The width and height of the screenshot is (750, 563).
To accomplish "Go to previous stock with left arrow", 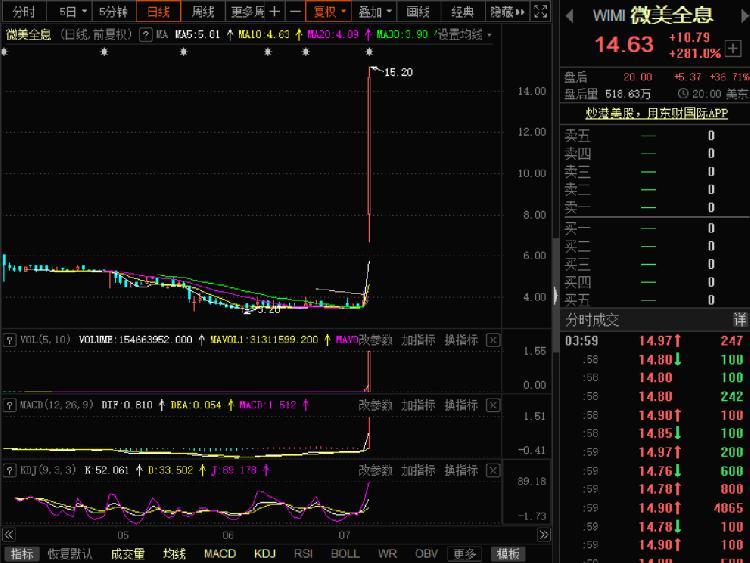I will (x=569, y=16).
